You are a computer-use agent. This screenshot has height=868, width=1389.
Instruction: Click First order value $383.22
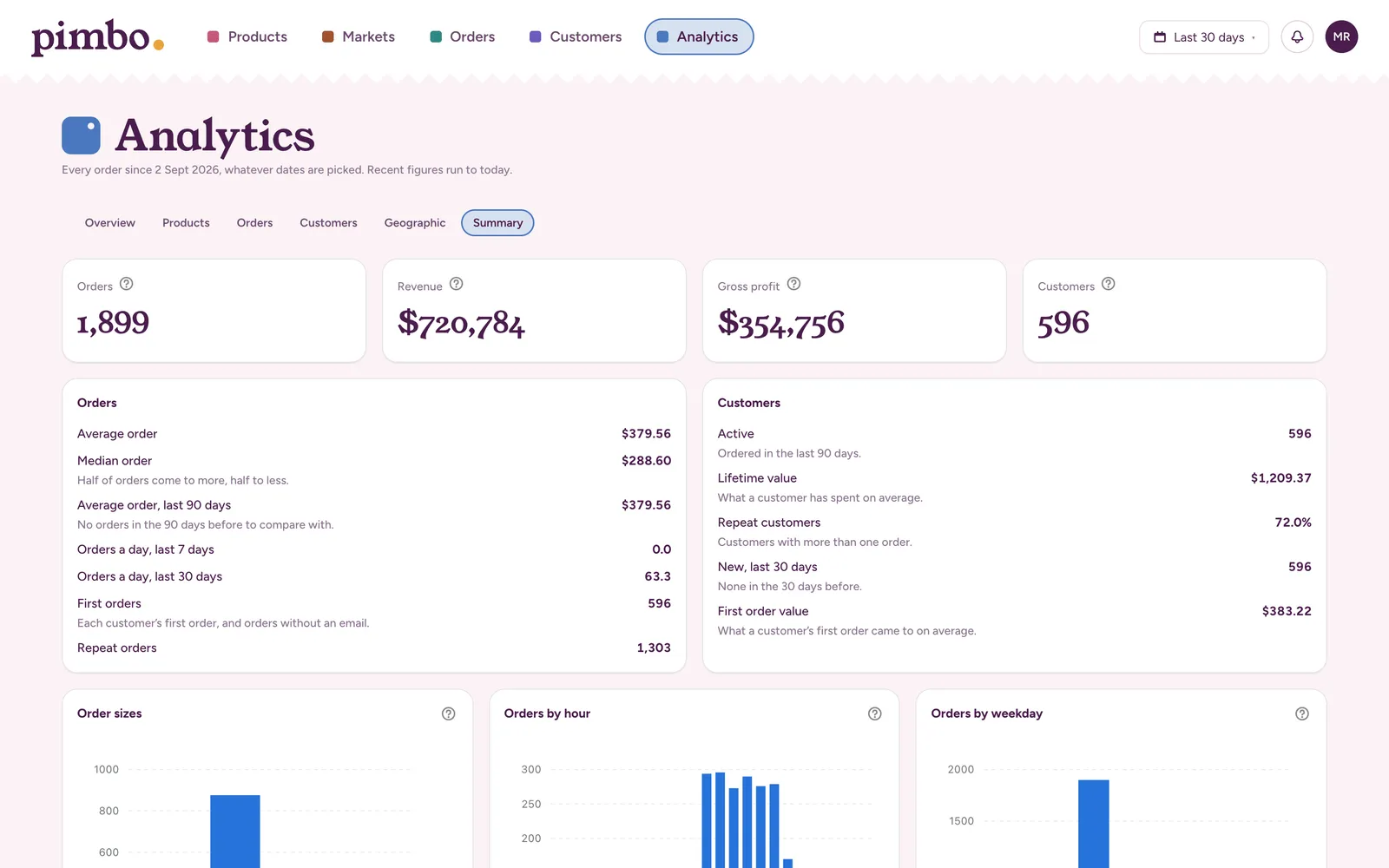click(1287, 611)
